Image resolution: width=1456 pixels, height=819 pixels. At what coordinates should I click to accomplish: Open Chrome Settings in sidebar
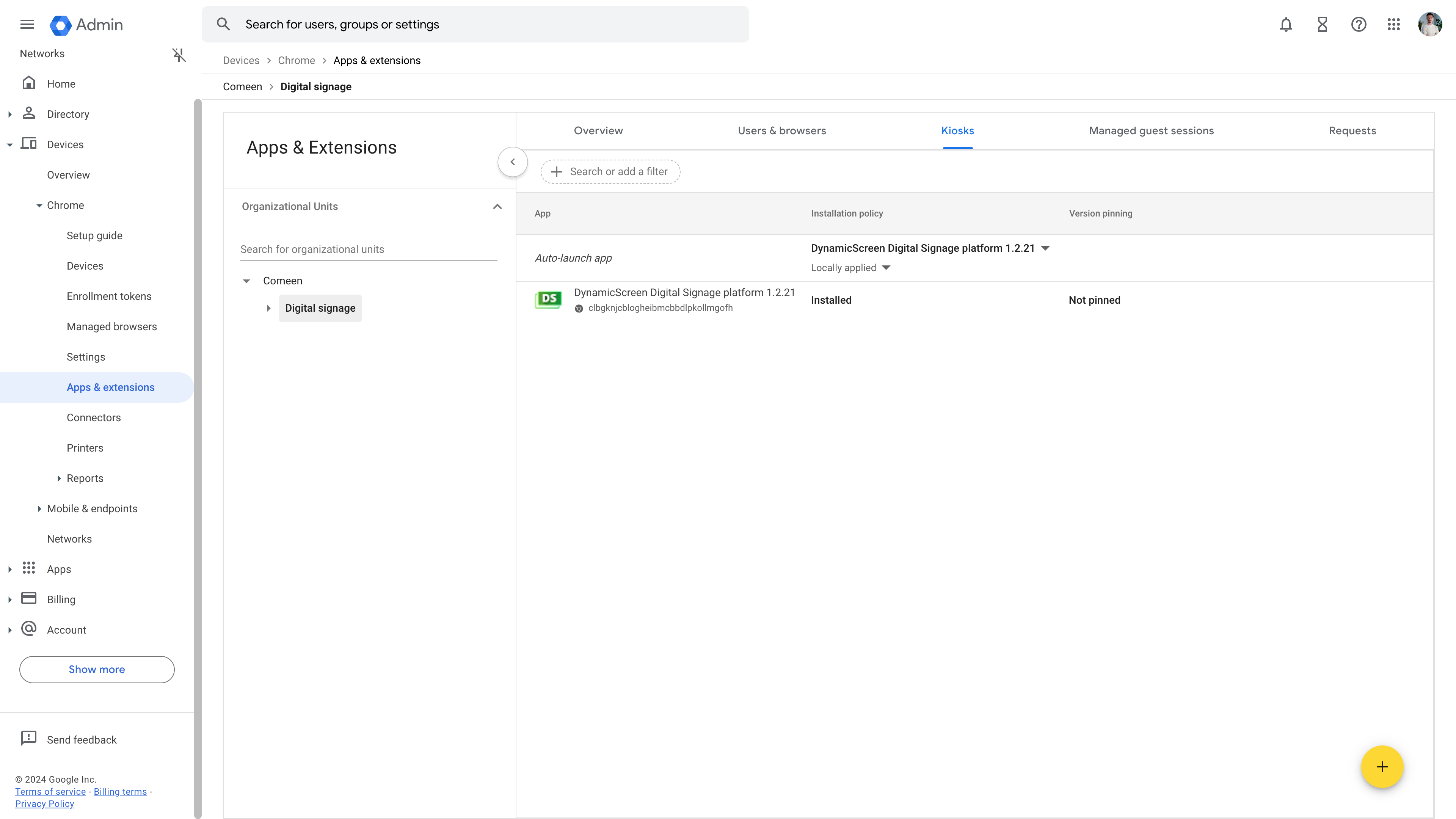(x=86, y=357)
